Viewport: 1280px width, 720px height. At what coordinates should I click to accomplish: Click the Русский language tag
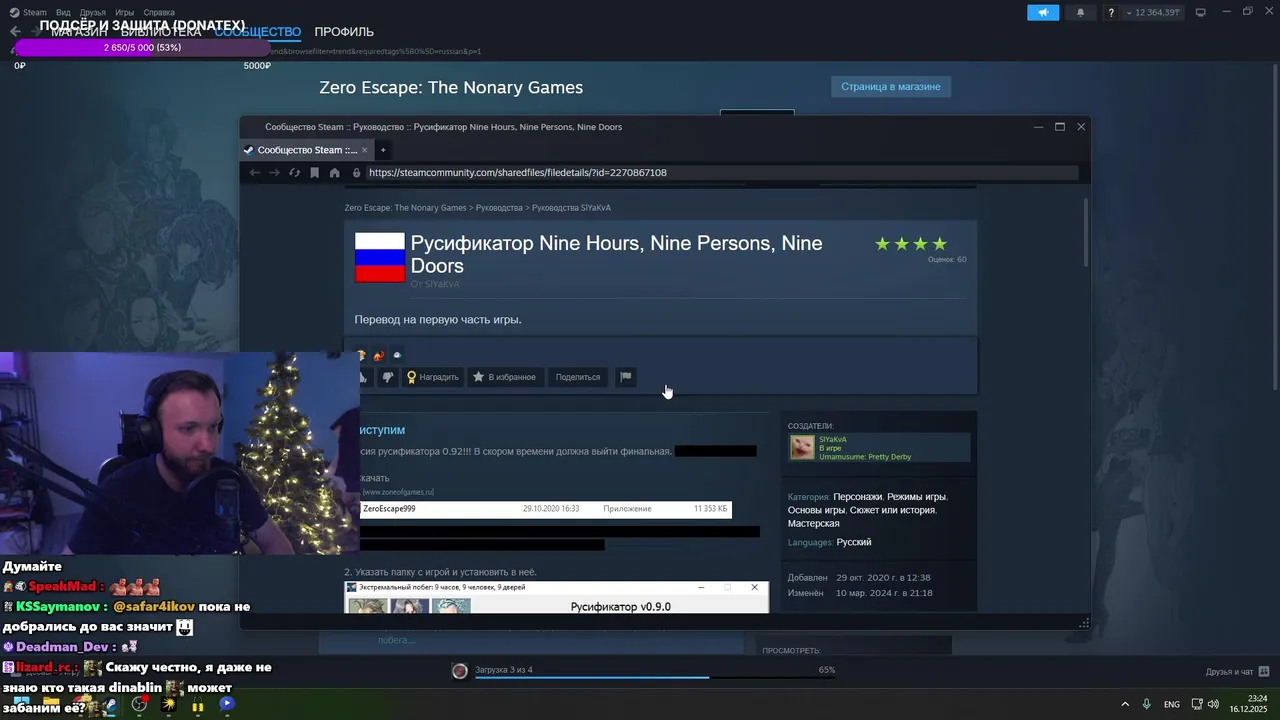point(854,542)
